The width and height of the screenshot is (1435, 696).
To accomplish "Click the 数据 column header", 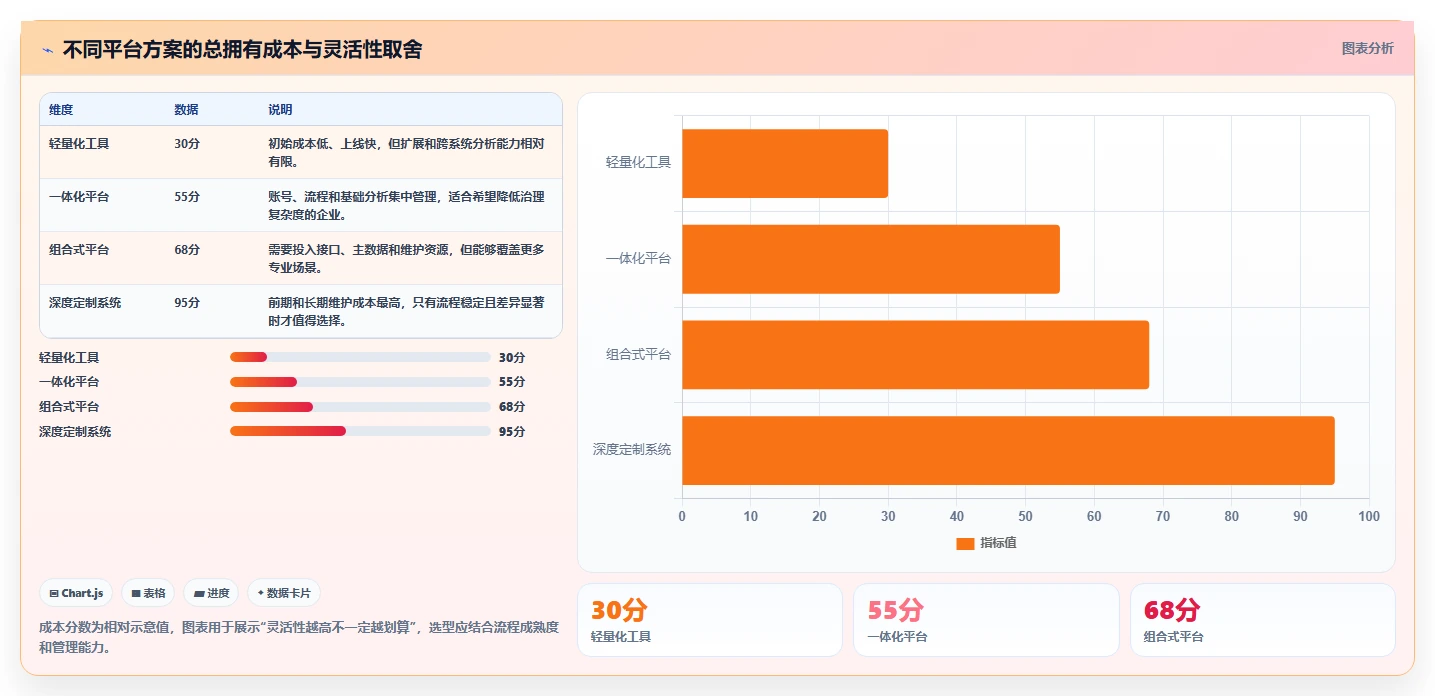I will tap(186, 109).
